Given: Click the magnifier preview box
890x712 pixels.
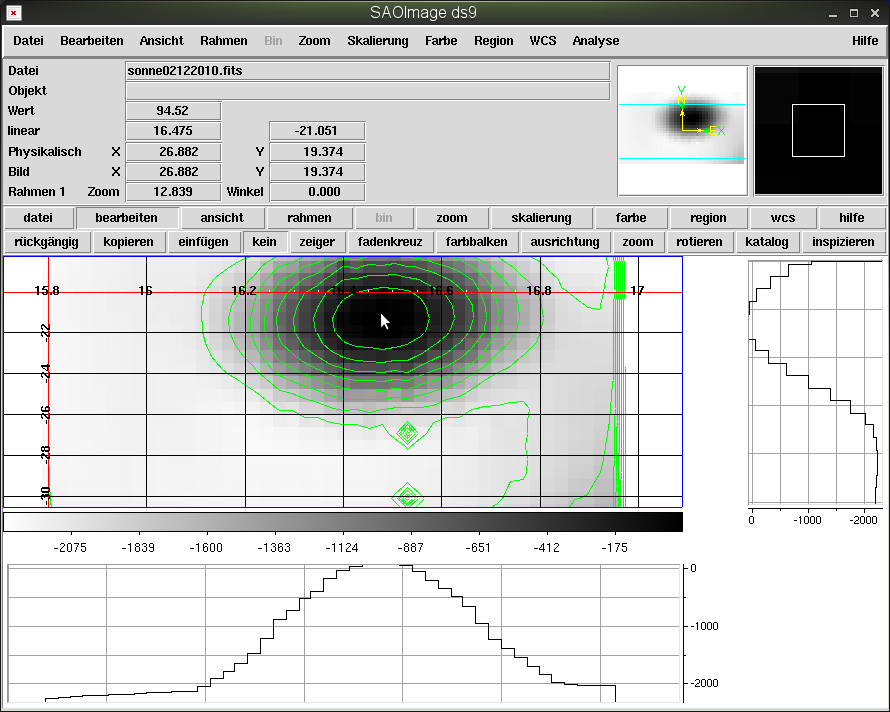Looking at the screenshot, I should point(818,130).
